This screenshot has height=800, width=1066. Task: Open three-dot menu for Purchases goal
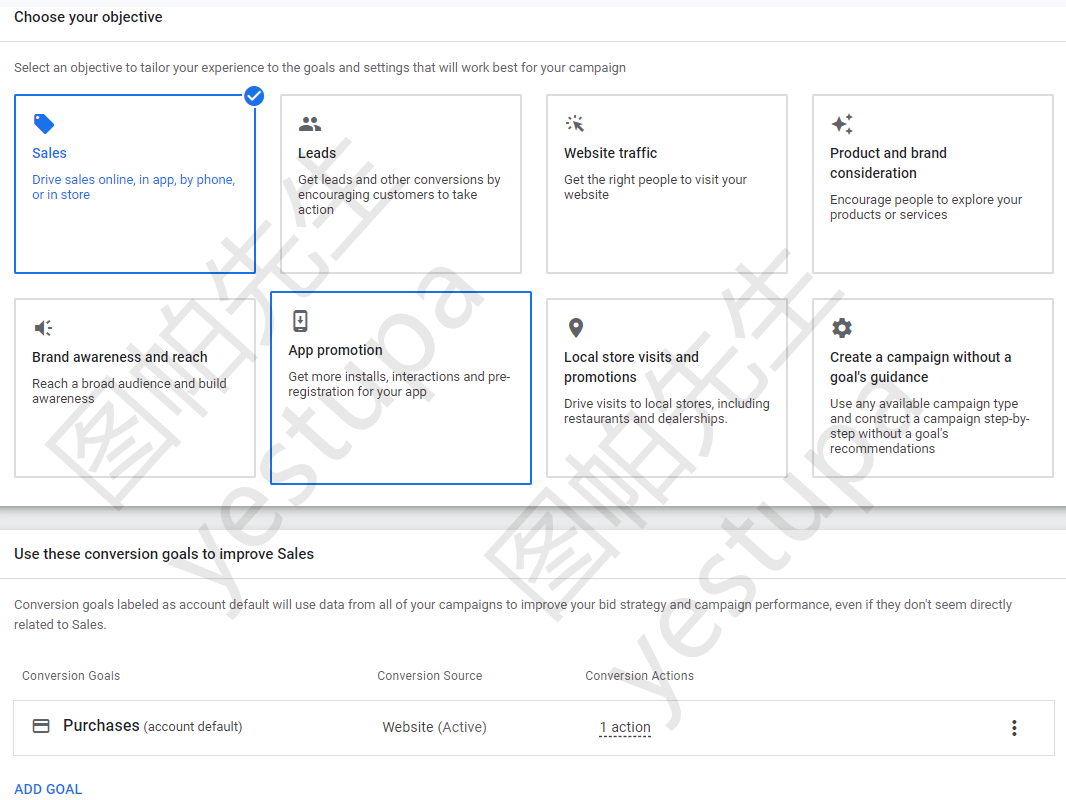click(1014, 728)
